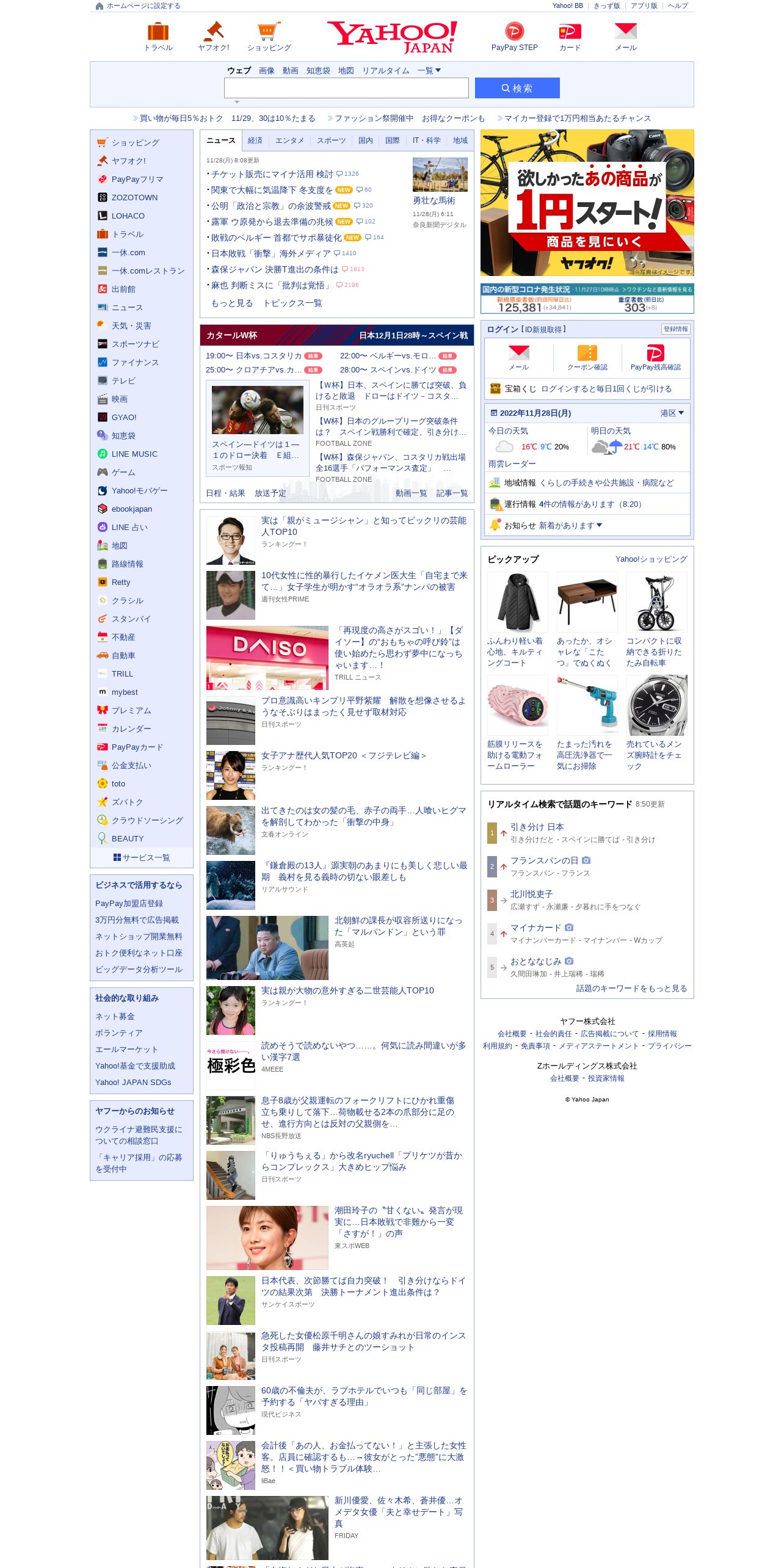The image size is (784, 1568).
Task: Open headline チケット販売にマイナ活用 検討
Action: tap(272, 175)
